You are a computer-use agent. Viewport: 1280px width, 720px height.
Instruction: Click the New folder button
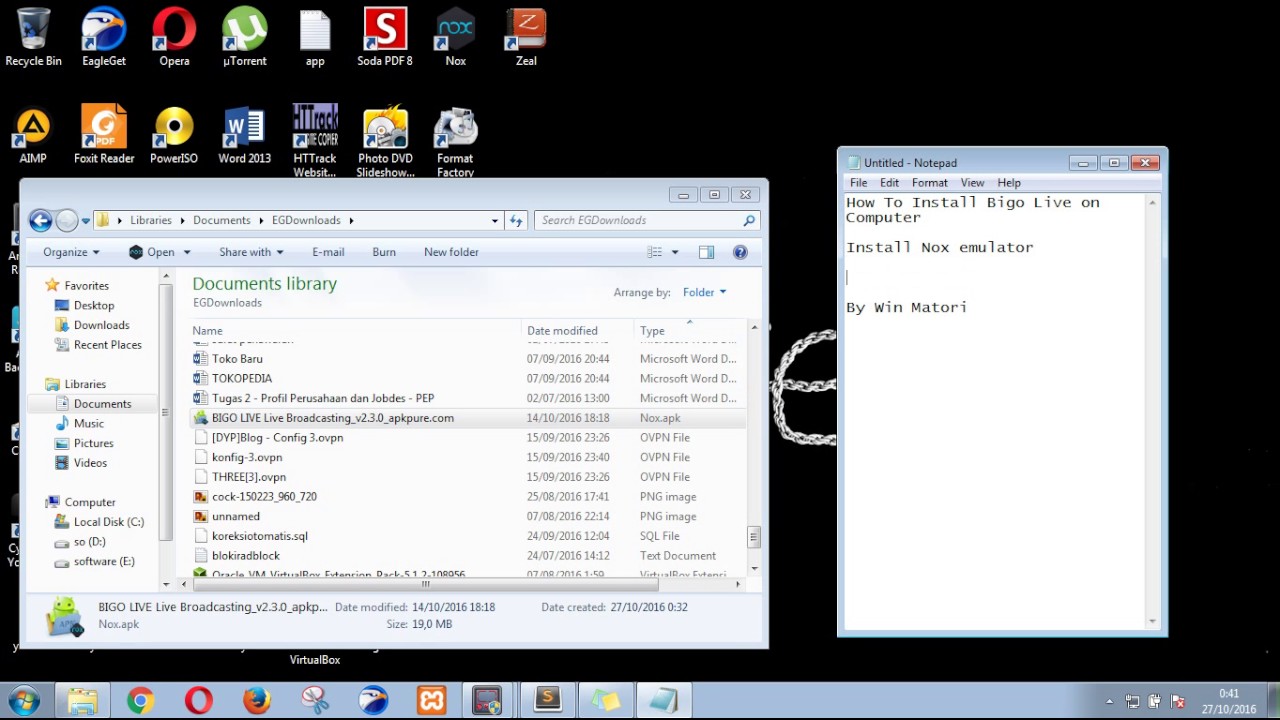(x=451, y=252)
